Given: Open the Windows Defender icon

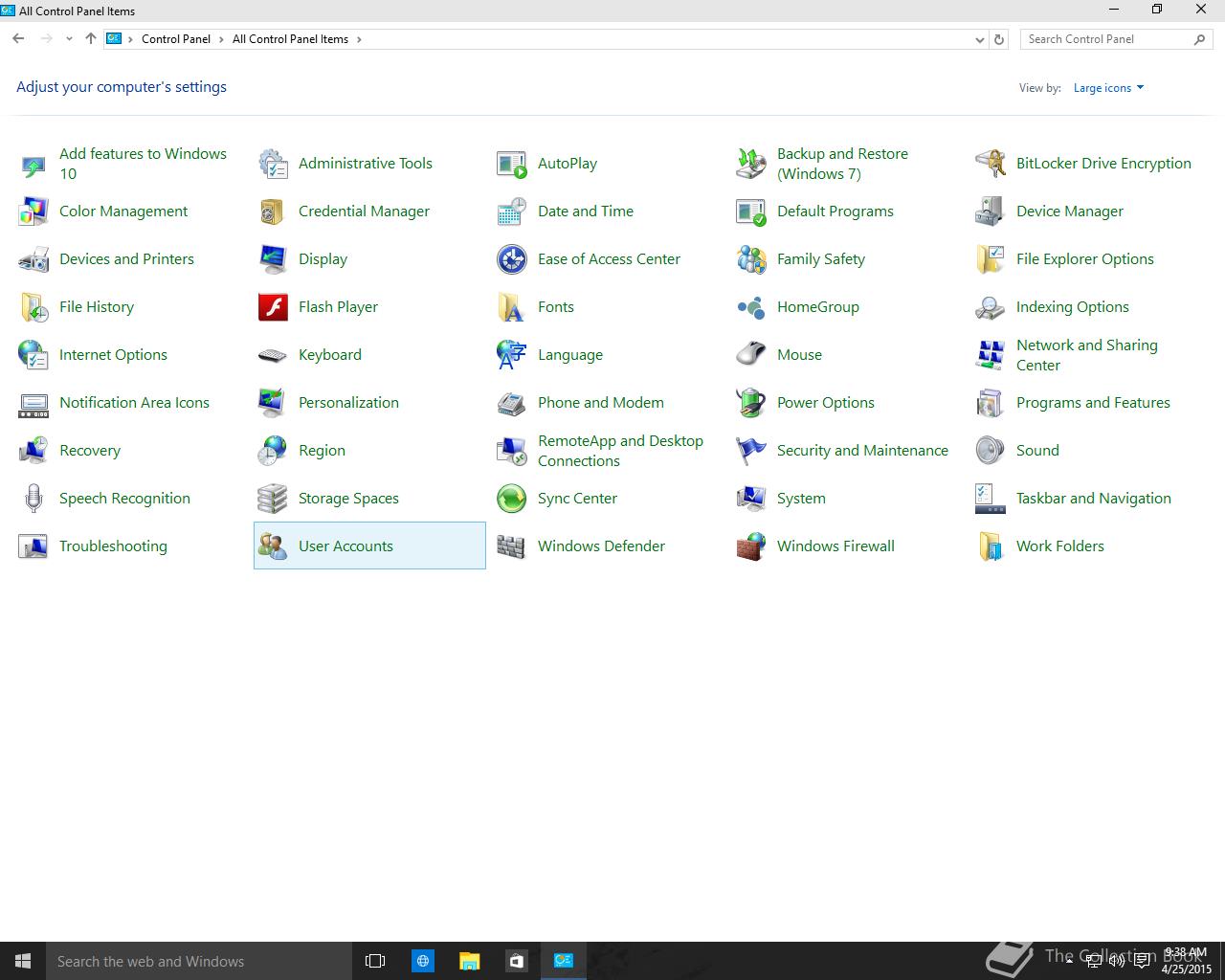Looking at the screenshot, I should click(512, 546).
